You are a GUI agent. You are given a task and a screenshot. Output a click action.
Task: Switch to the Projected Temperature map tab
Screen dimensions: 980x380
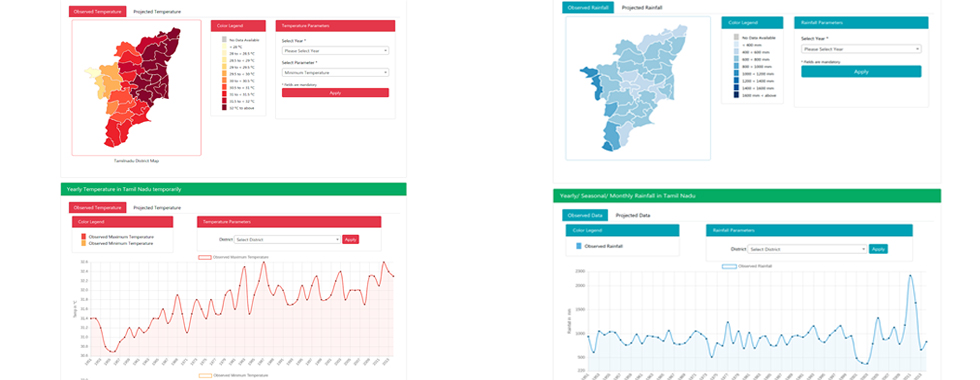(157, 11)
